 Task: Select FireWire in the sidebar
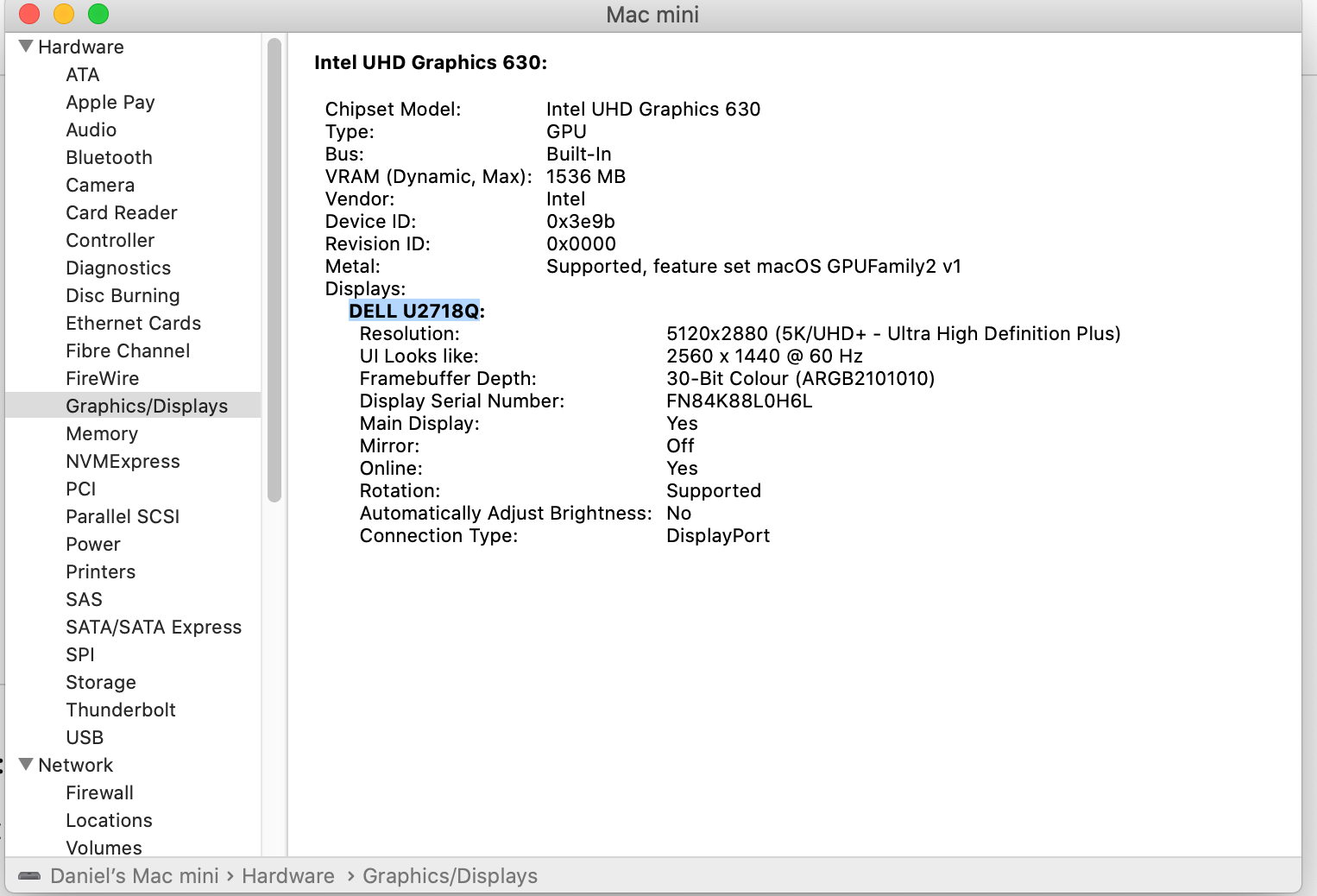pos(103,378)
